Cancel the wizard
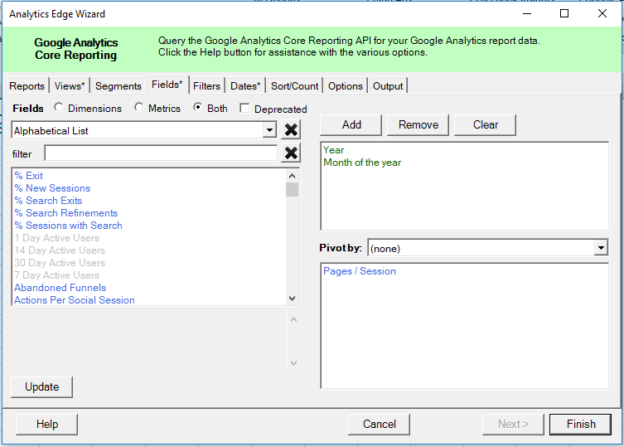The width and height of the screenshot is (624, 447). tap(379, 424)
